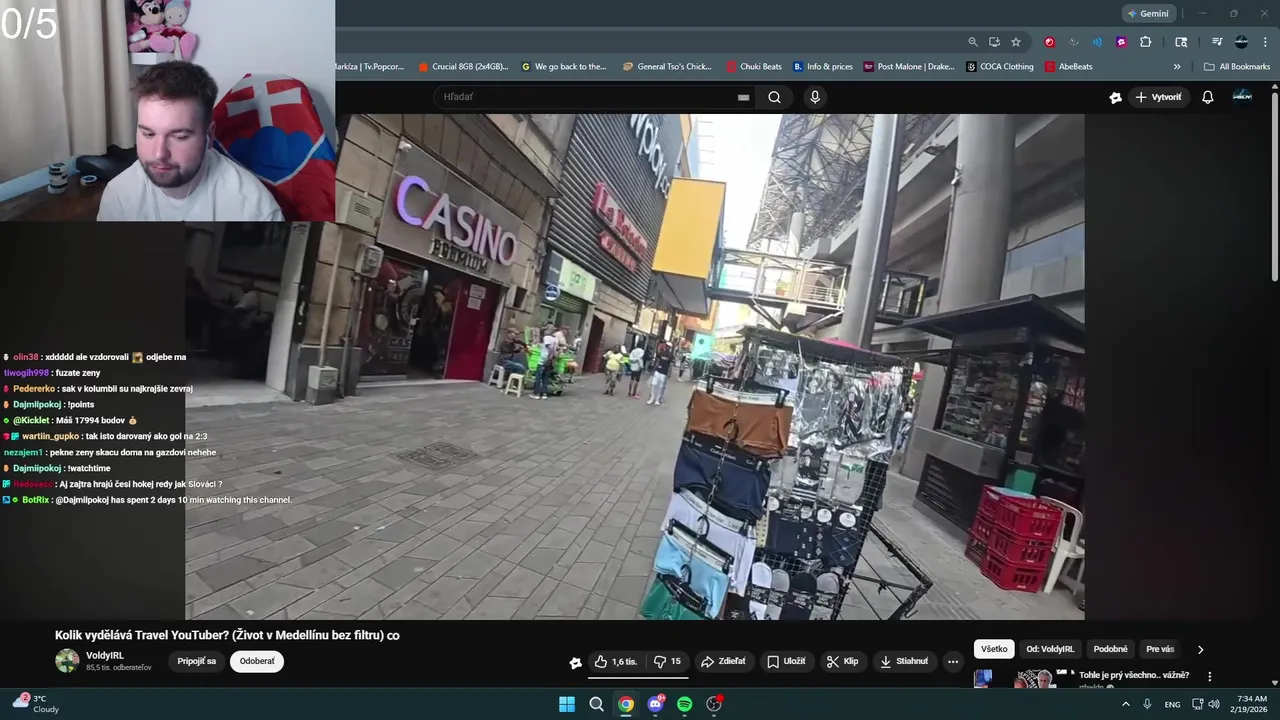Open the Crucial 8GB (2x4GB) bookmark
The width and height of the screenshot is (1280, 720).
point(463,67)
